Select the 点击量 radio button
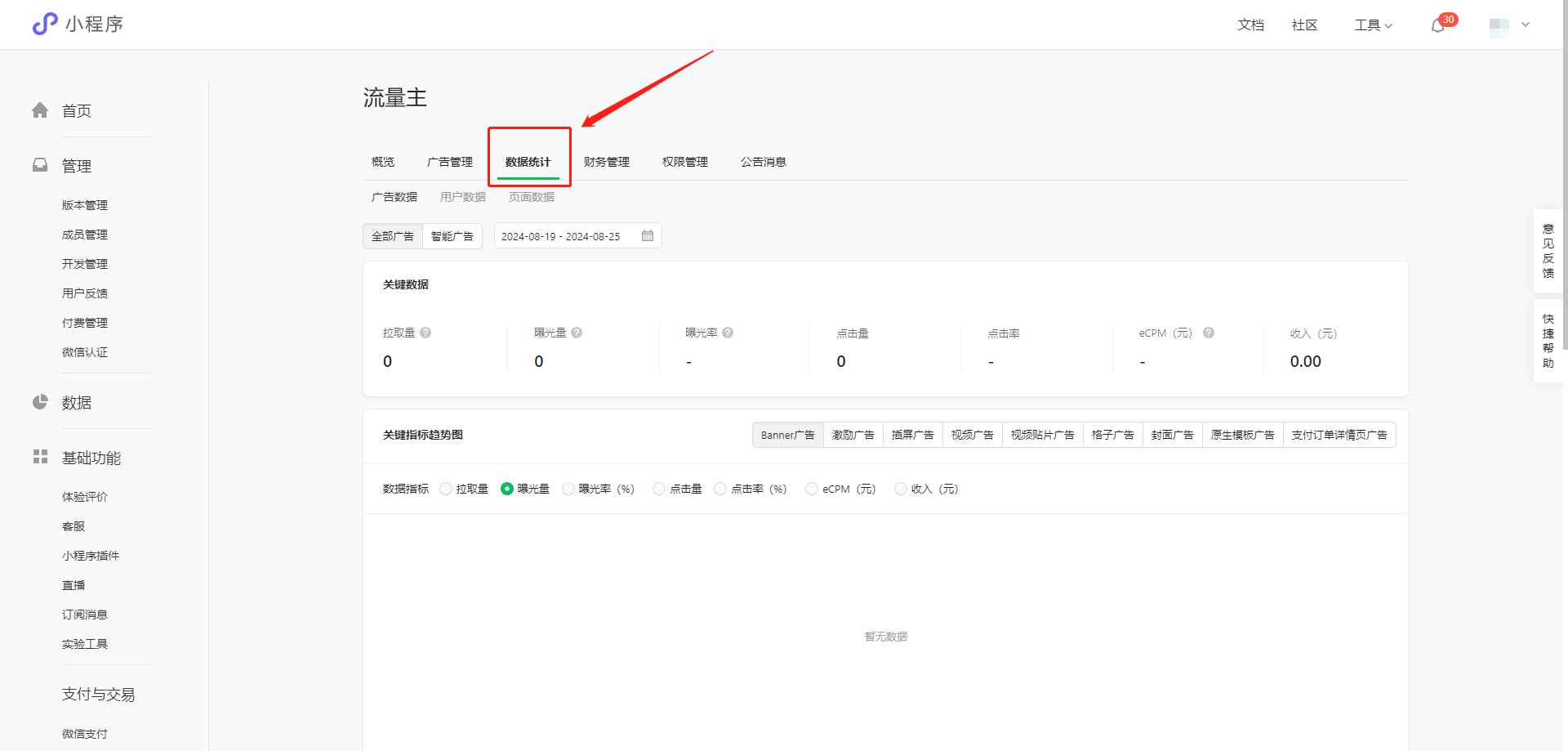This screenshot has height=751, width=1568. coord(659,489)
